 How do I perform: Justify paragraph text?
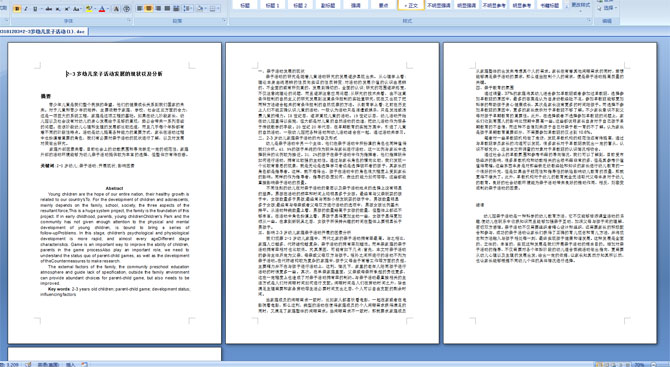167,8
